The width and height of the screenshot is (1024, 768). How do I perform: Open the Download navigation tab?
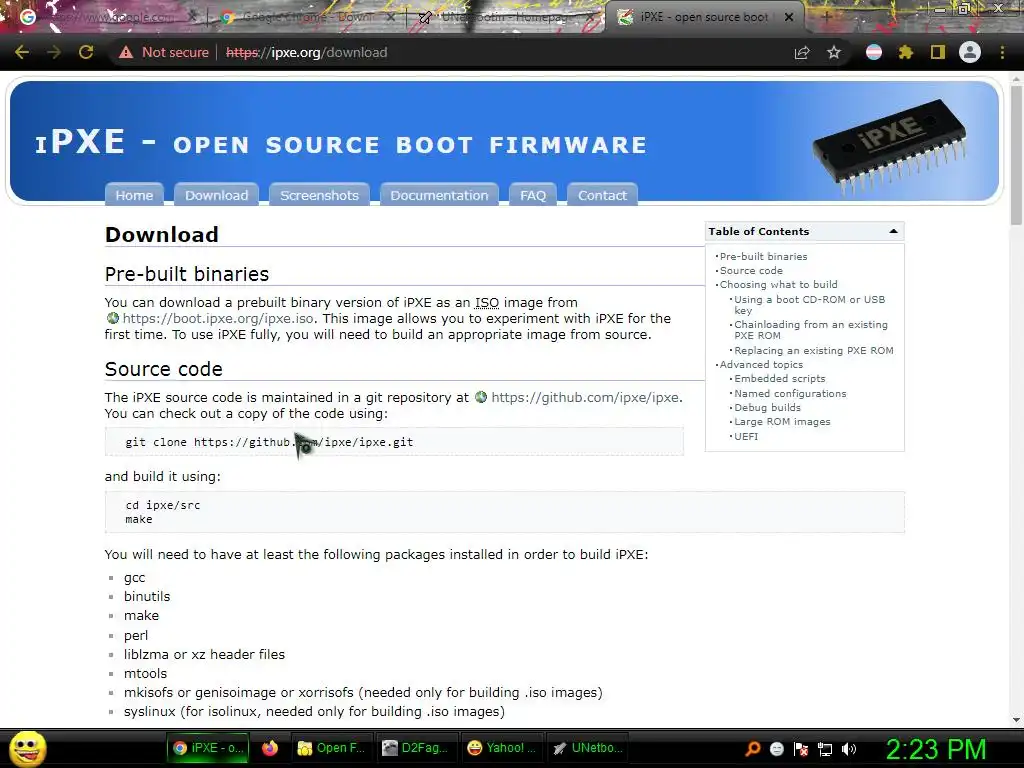pos(216,195)
